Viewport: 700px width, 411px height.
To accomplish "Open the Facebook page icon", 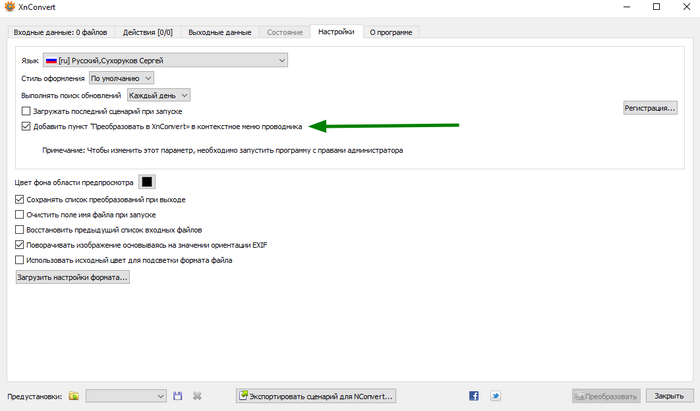I will tap(474, 396).
